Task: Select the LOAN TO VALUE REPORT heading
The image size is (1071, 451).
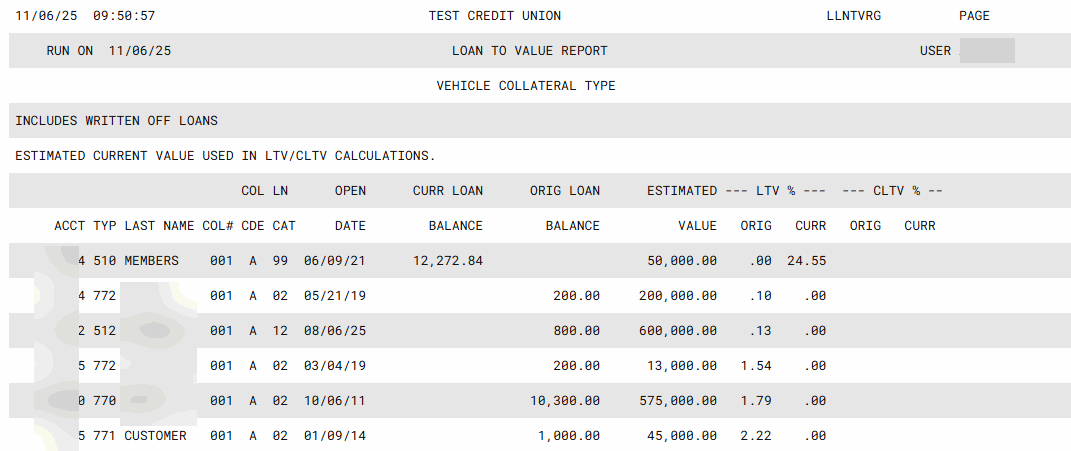Action: pos(529,51)
